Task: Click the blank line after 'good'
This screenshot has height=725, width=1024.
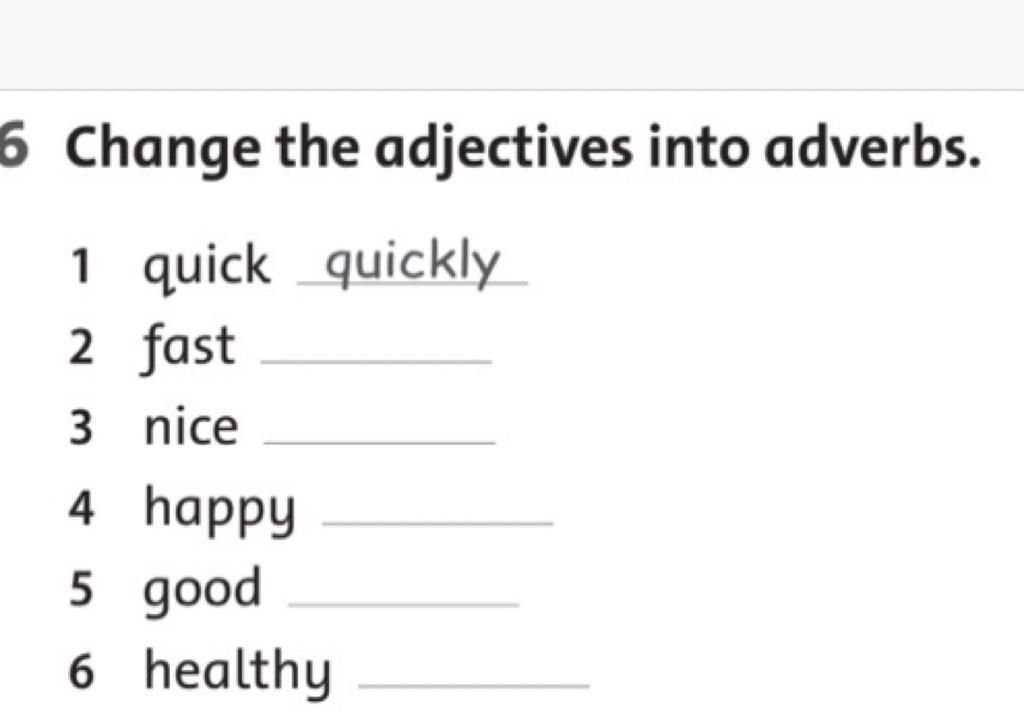Action: (x=404, y=605)
